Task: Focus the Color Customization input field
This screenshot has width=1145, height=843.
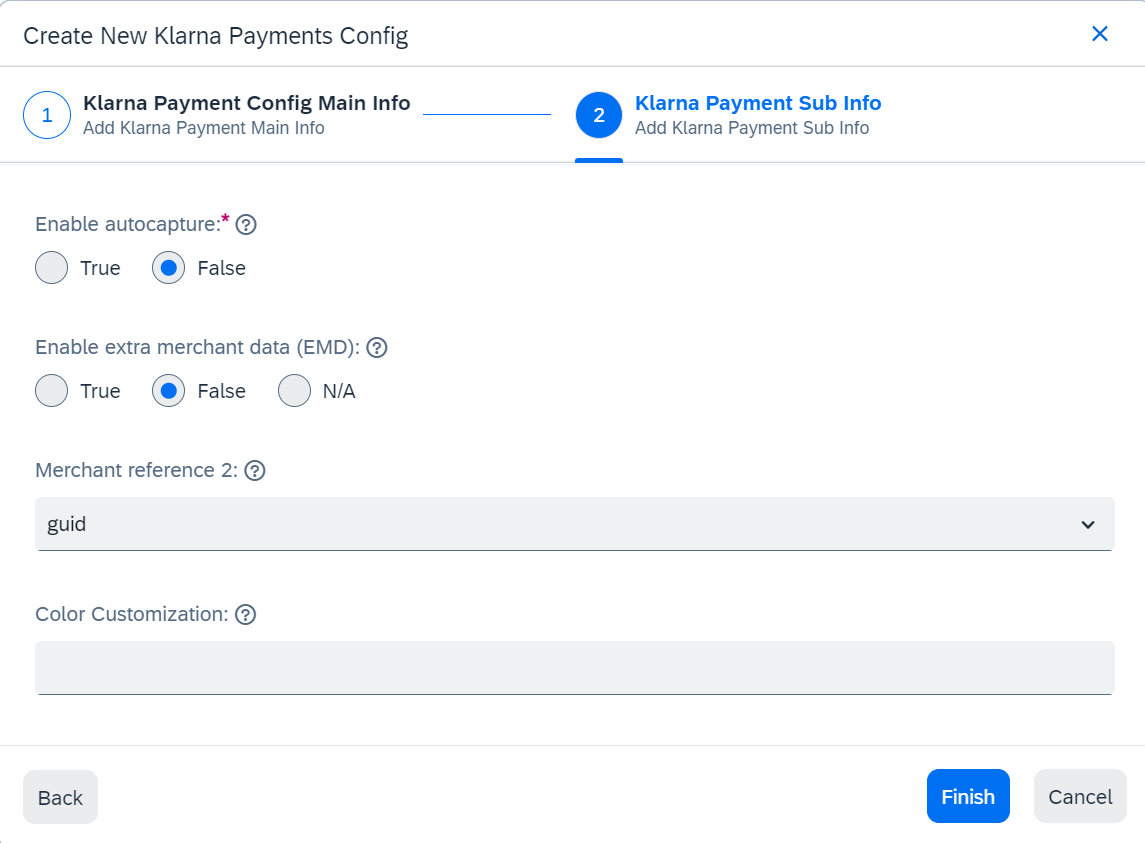Action: (x=575, y=668)
